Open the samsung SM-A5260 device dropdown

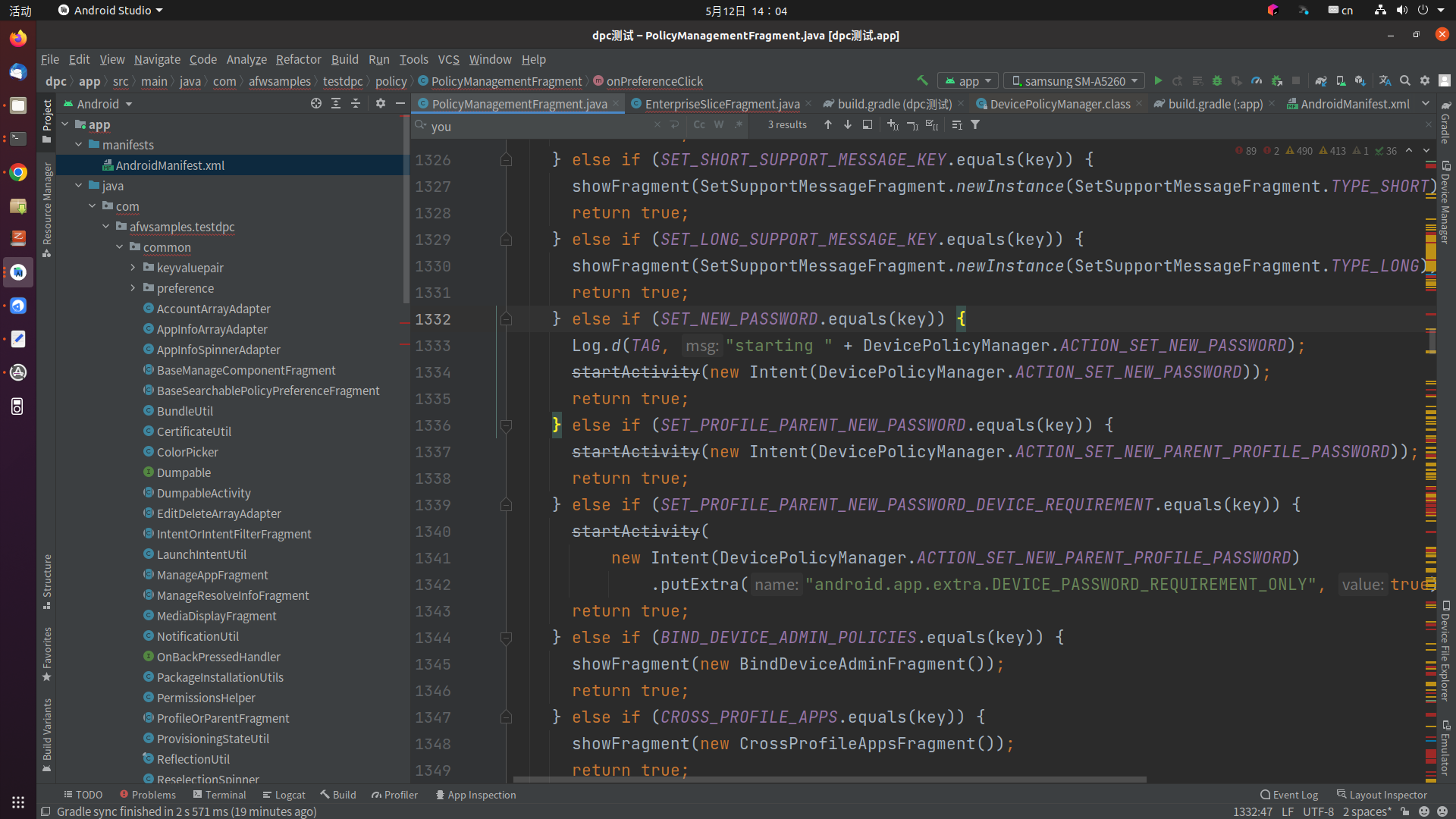(x=1075, y=81)
